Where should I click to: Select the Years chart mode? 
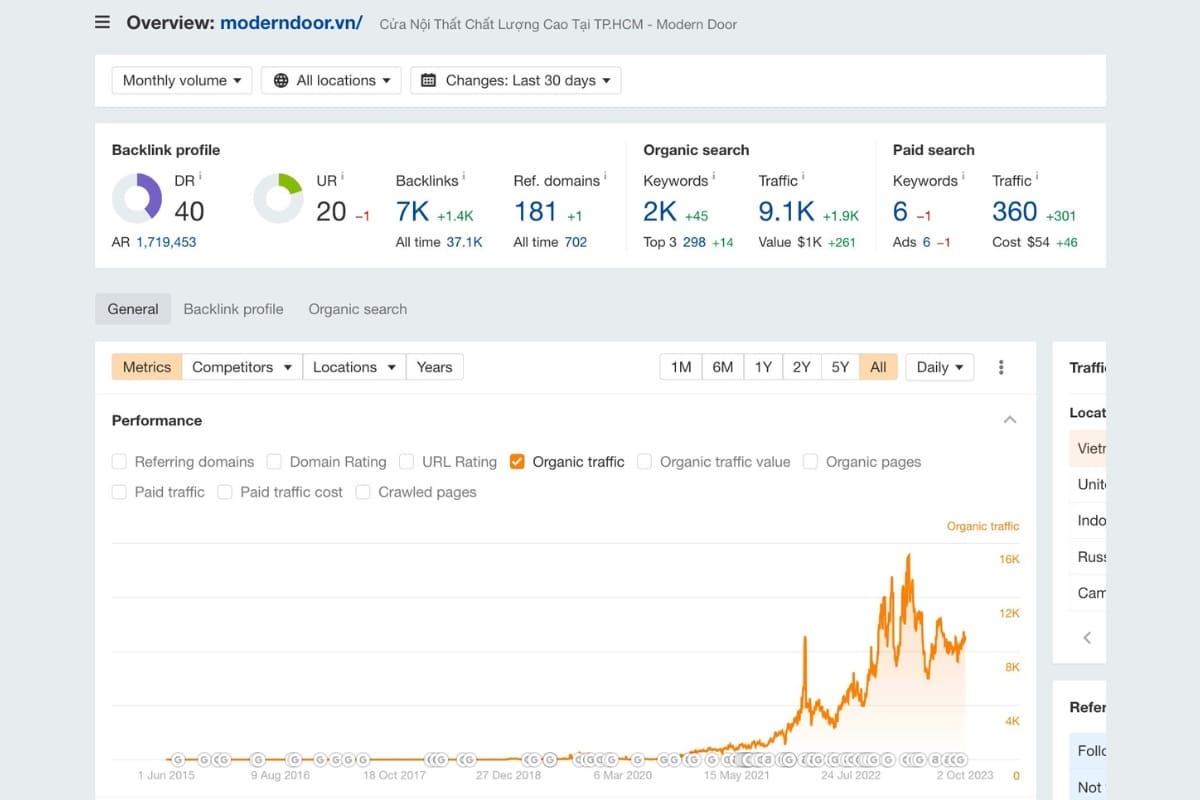tap(435, 367)
